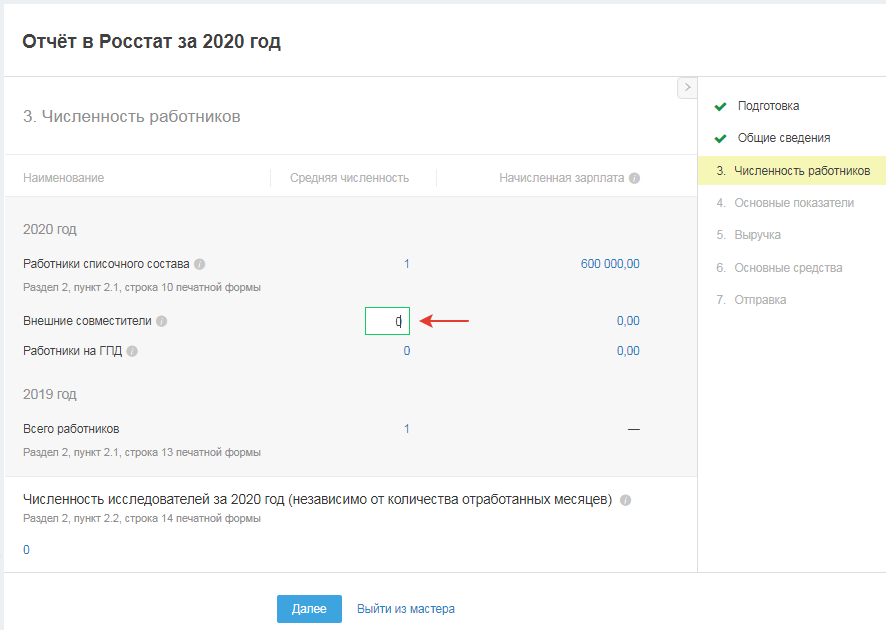Switch to Выручка step
This screenshot has height=630, width=886.
pos(757,235)
